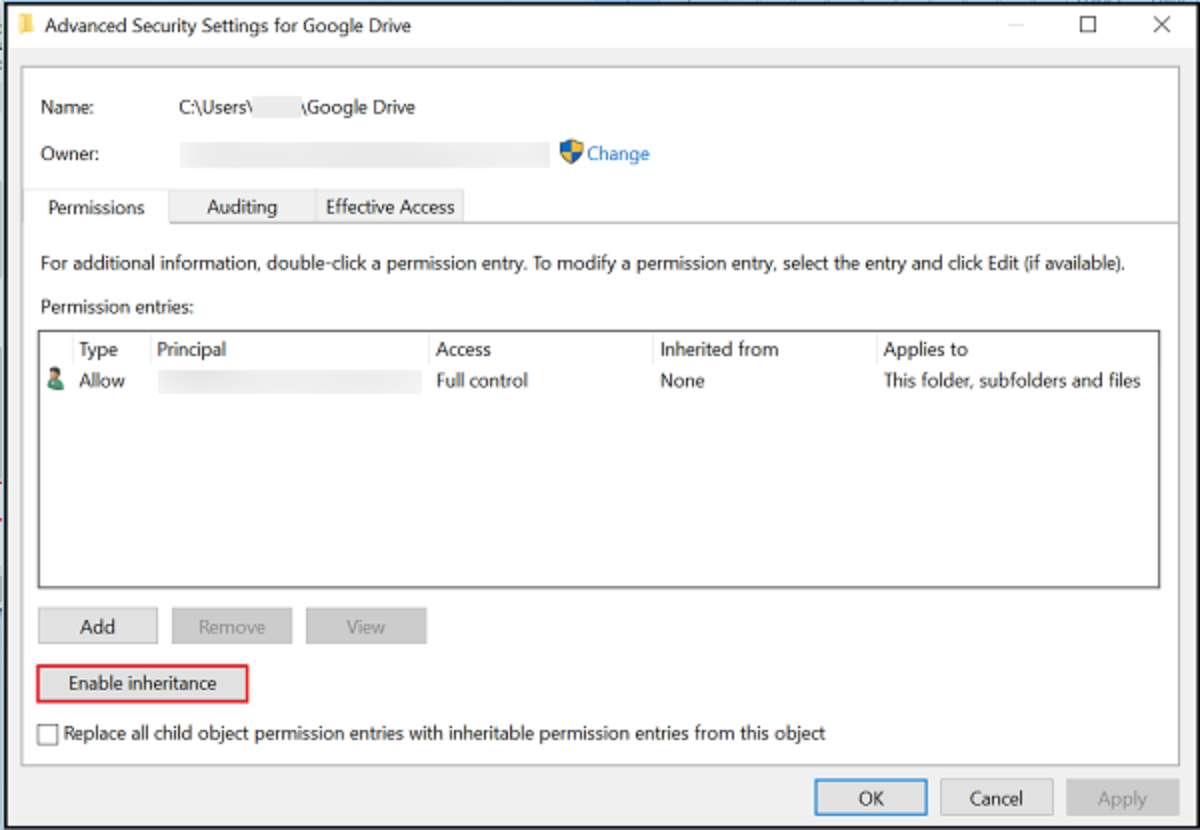The image size is (1200, 830).
Task: Click the Apply button
Action: (x=1122, y=798)
